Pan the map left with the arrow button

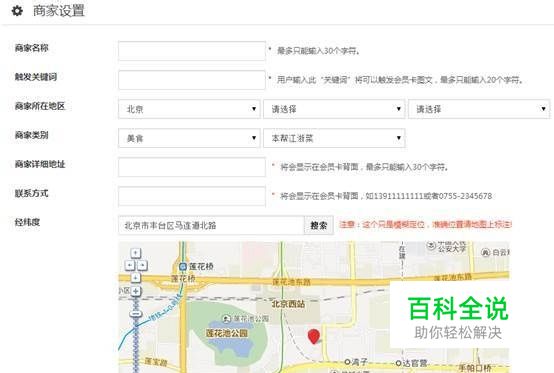[x=130, y=265]
